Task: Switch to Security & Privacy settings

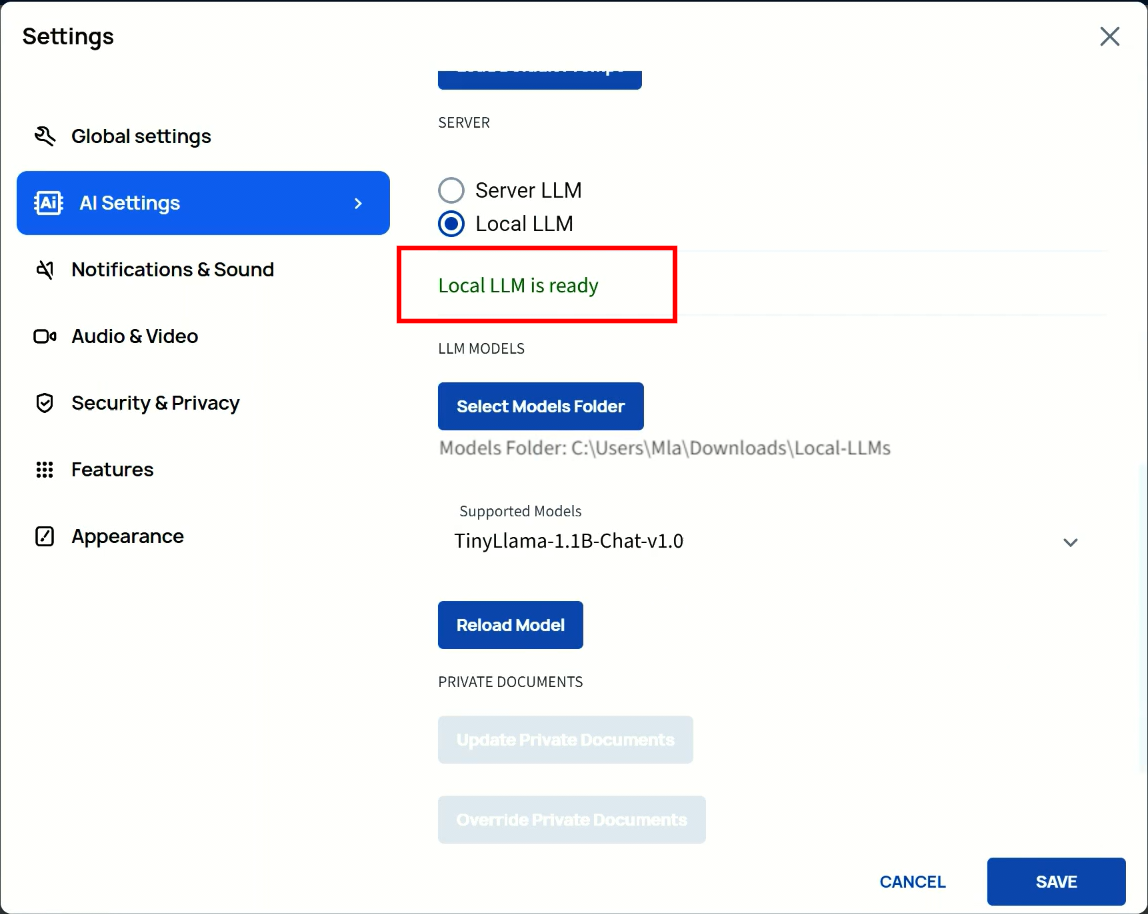Action: pyautogui.click(x=155, y=403)
